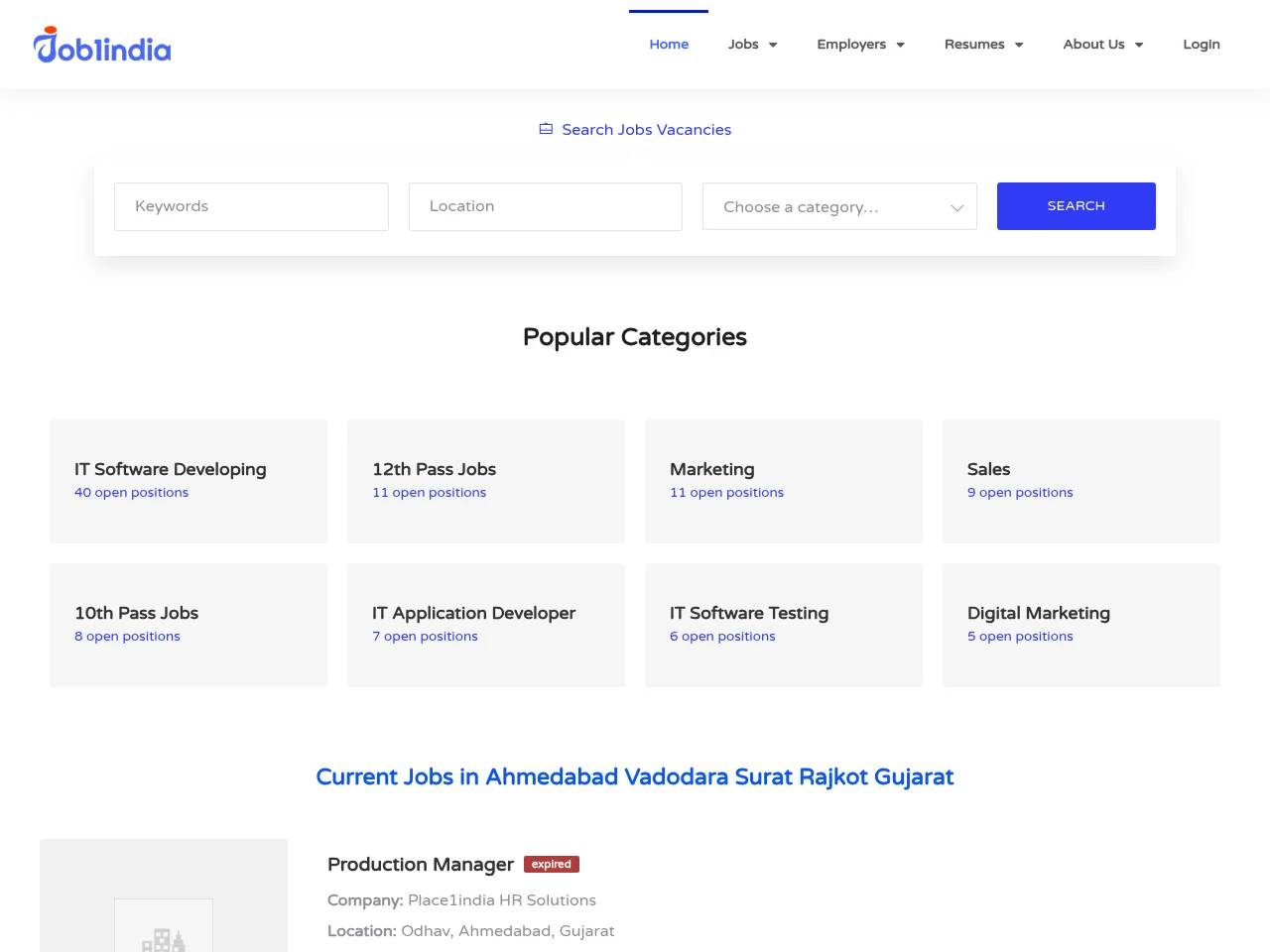
Task: Focus the Location input field
Action: tap(546, 206)
